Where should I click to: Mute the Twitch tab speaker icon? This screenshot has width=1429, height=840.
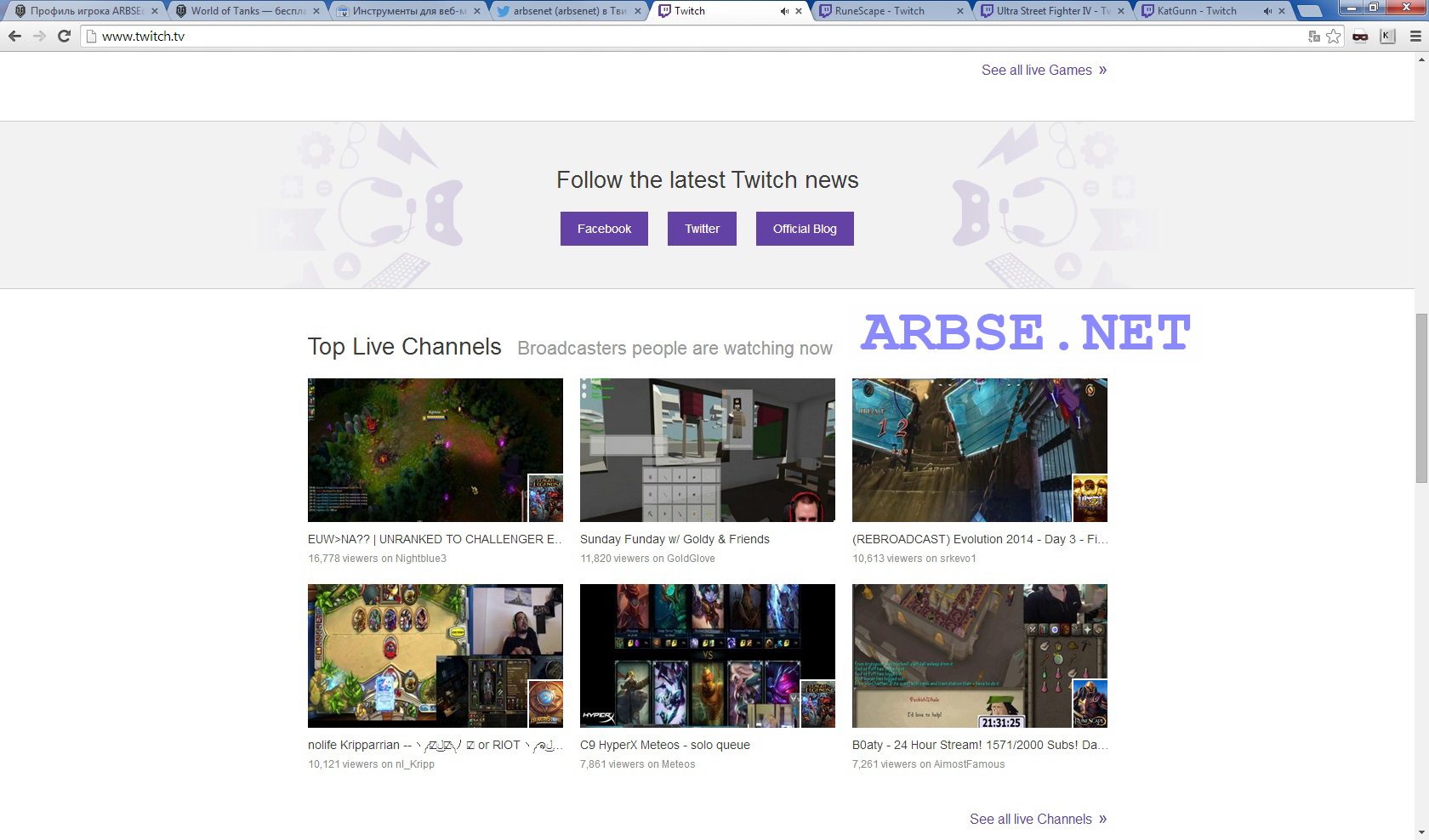[x=784, y=11]
